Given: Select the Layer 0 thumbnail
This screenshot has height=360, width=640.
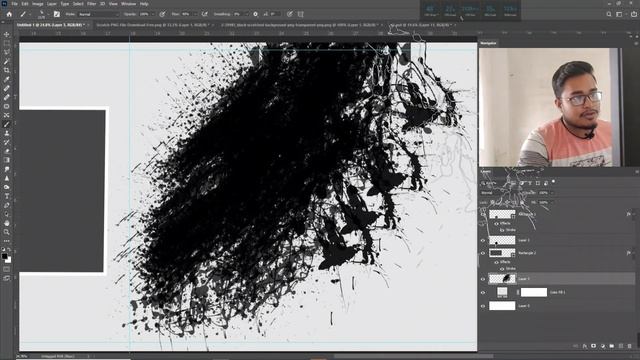Looking at the screenshot, I should click(502, 306).
